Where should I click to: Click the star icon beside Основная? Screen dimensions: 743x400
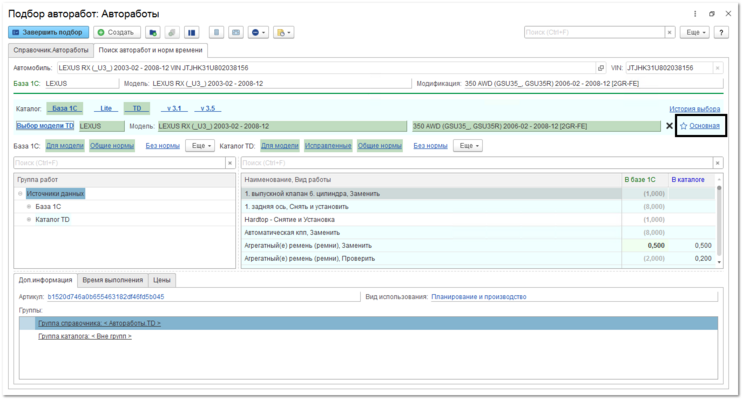tap(683, 126)
